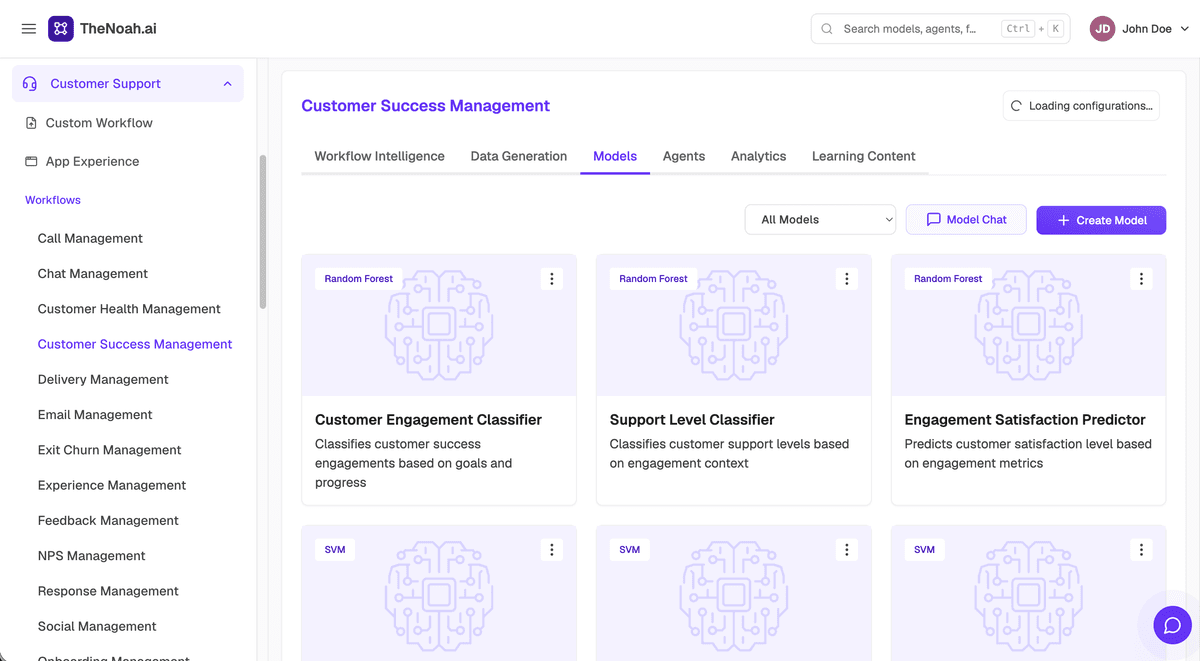Click the Loading configurations button
The width and height of the screenshot is (1200, 661).
coord(1081,106)
